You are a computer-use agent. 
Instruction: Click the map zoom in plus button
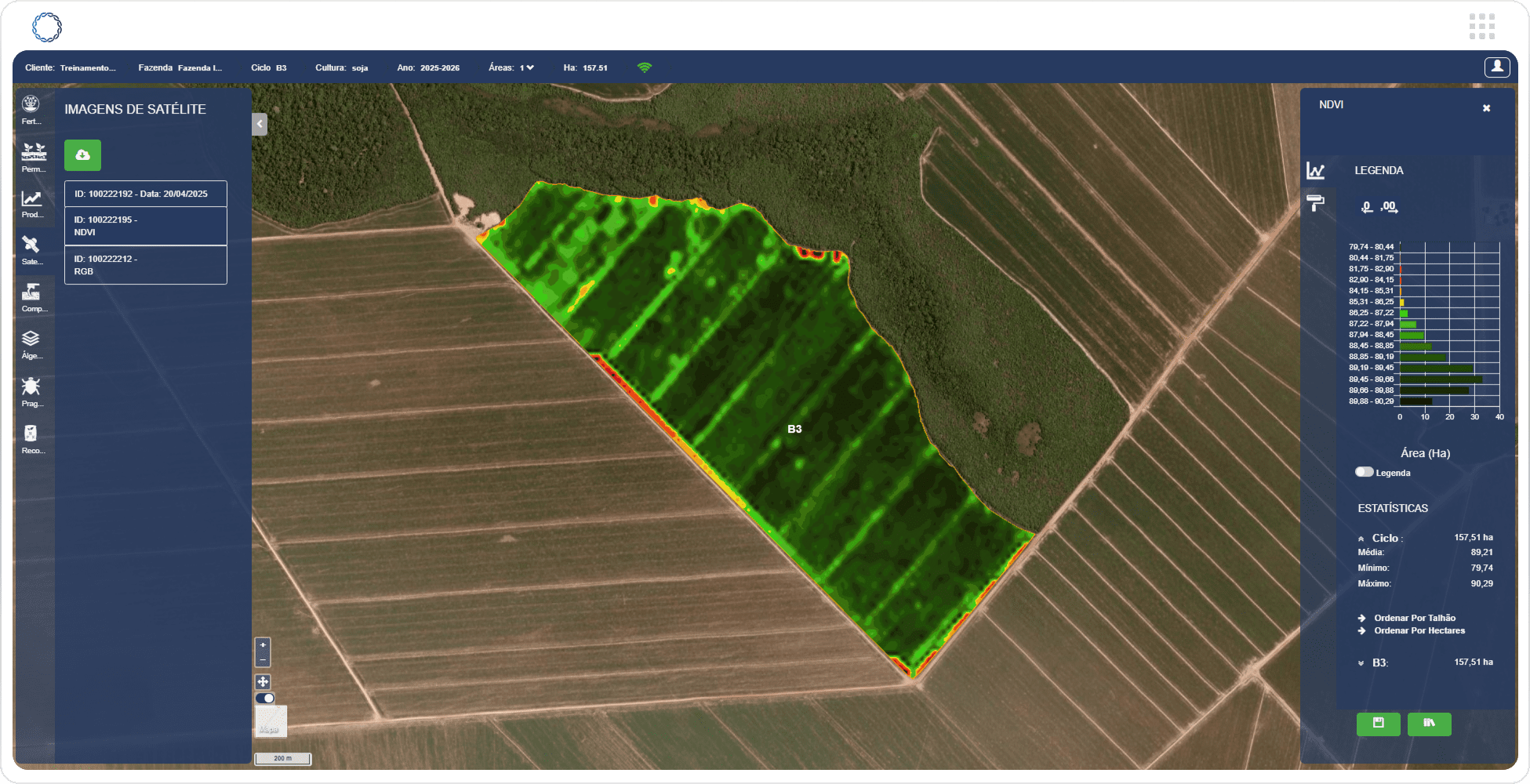[x=263, y=645]
